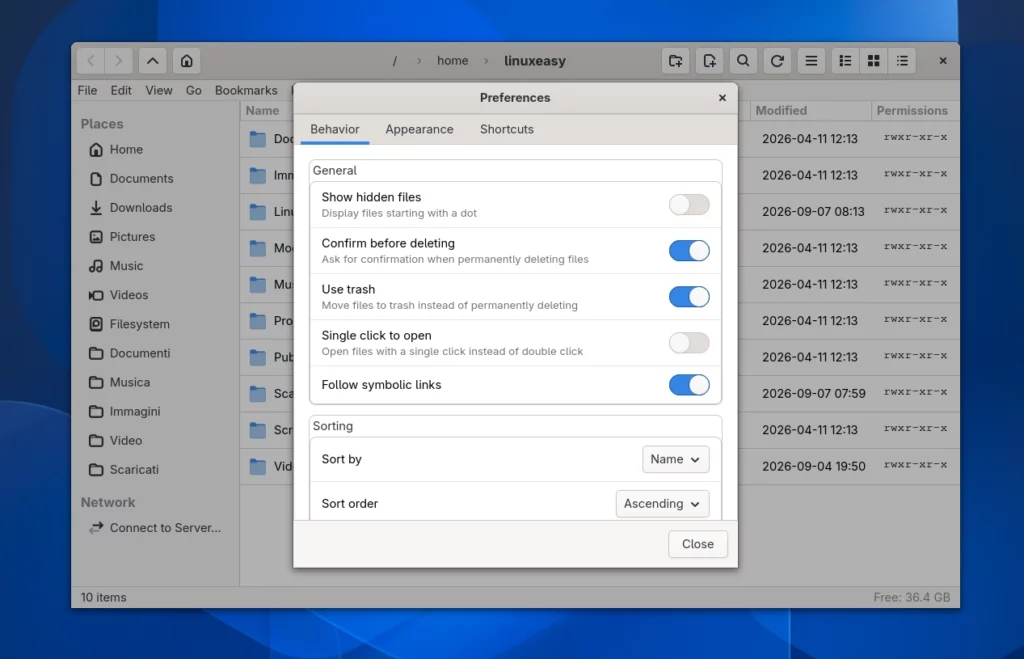1024x659 pixels.
Task: Select the Behavior tab
Action: coord(335,129)
